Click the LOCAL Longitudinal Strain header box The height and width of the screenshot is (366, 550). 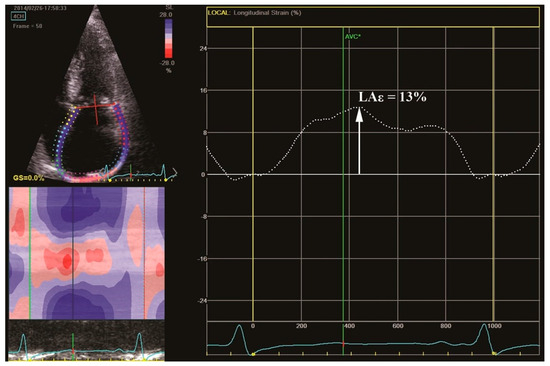(x=373, y=17)
